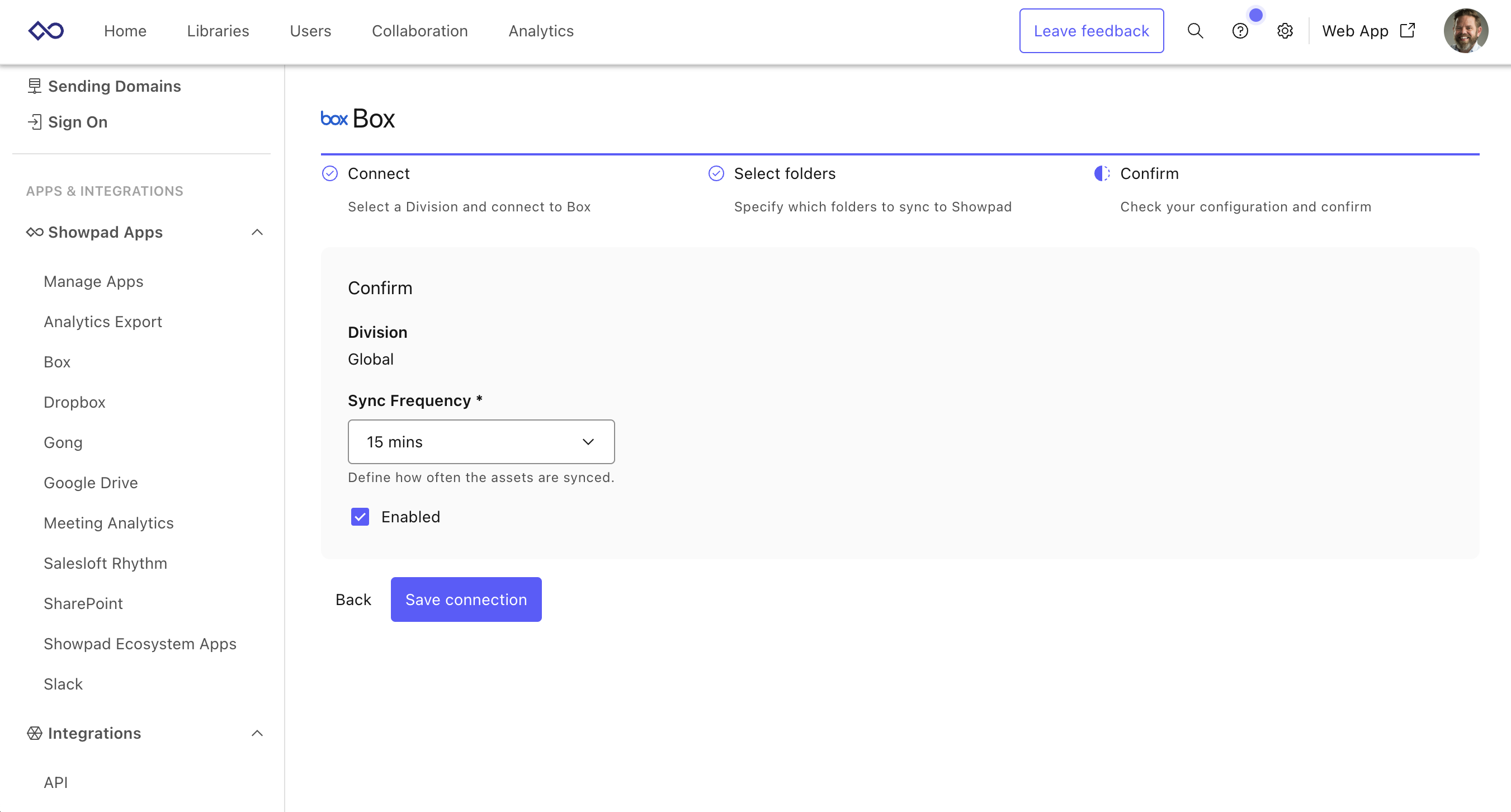Open Sign On sidebar item
The image size is (1511, 812).
[77, 122]
